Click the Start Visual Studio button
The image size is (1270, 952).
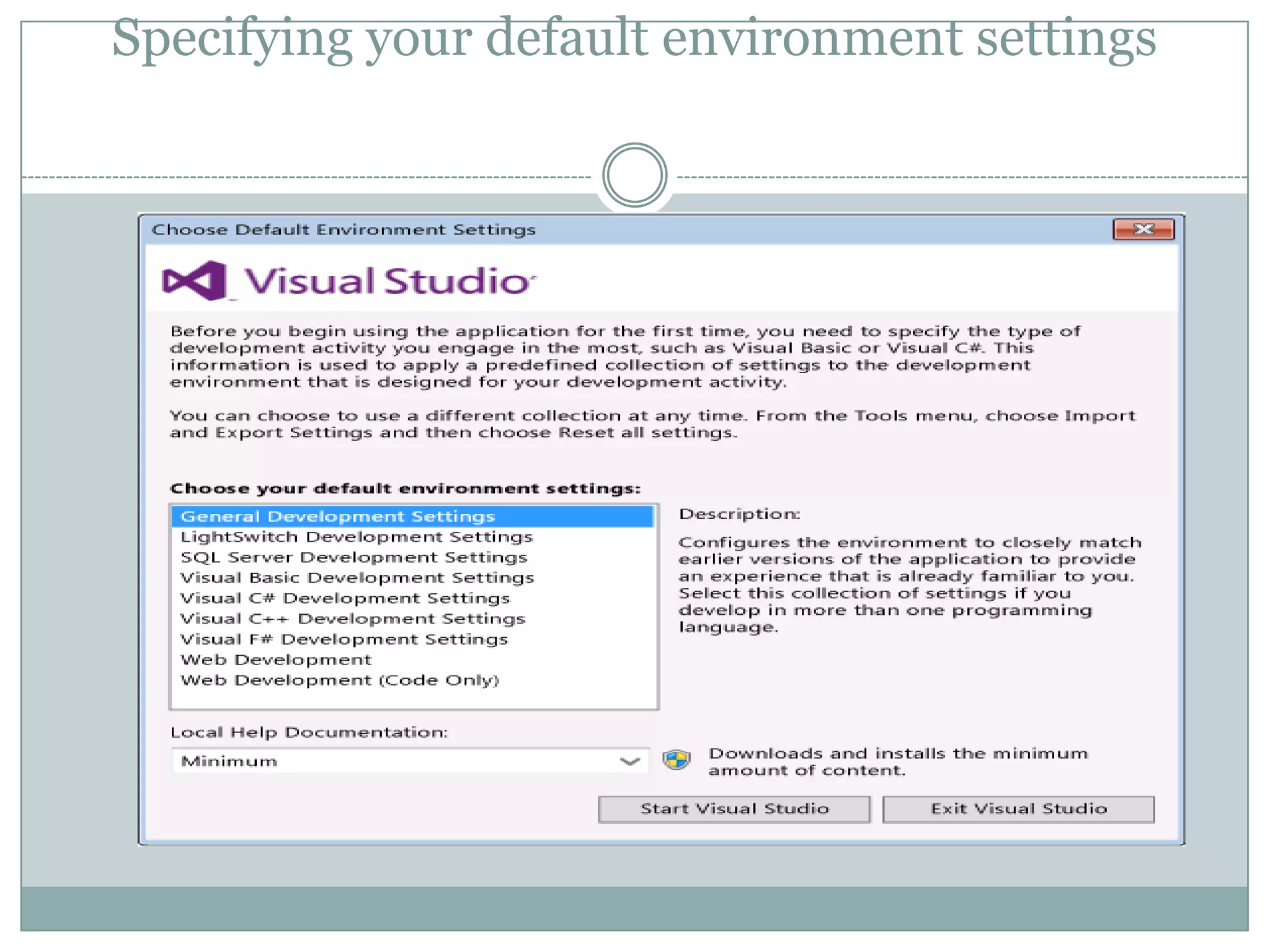point(734,809)
